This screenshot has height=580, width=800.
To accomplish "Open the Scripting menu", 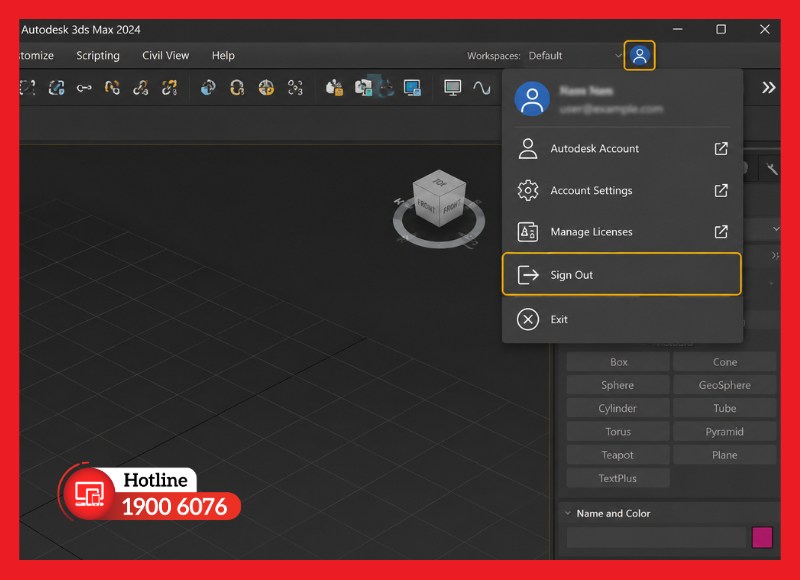I will coord(98,56).
